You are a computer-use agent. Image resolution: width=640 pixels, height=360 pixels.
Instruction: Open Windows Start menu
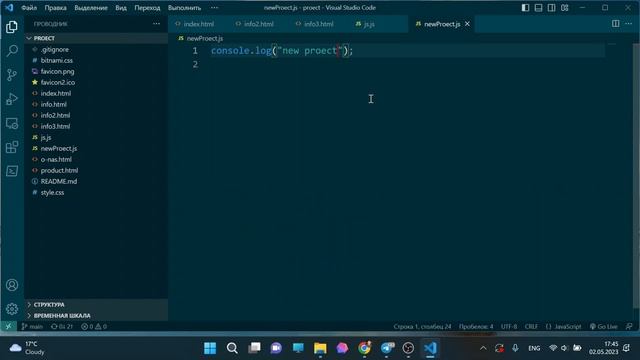click(x=210, y=348)
